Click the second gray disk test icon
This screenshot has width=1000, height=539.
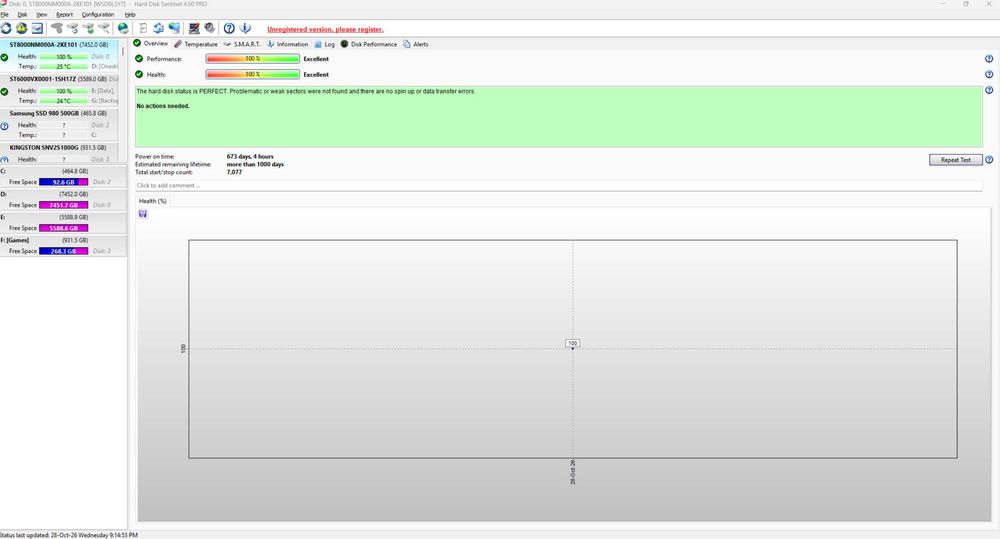tap(73, 28)
